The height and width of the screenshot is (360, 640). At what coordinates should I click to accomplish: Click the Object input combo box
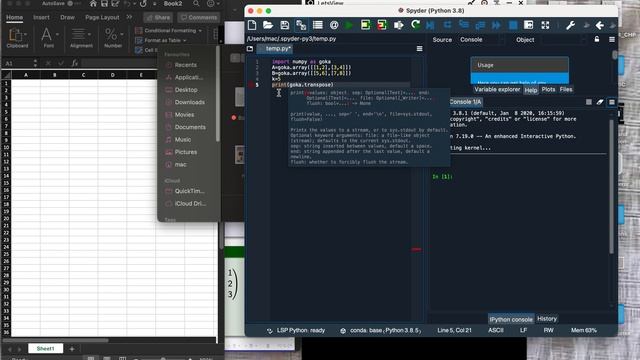[x=565, y=40]
